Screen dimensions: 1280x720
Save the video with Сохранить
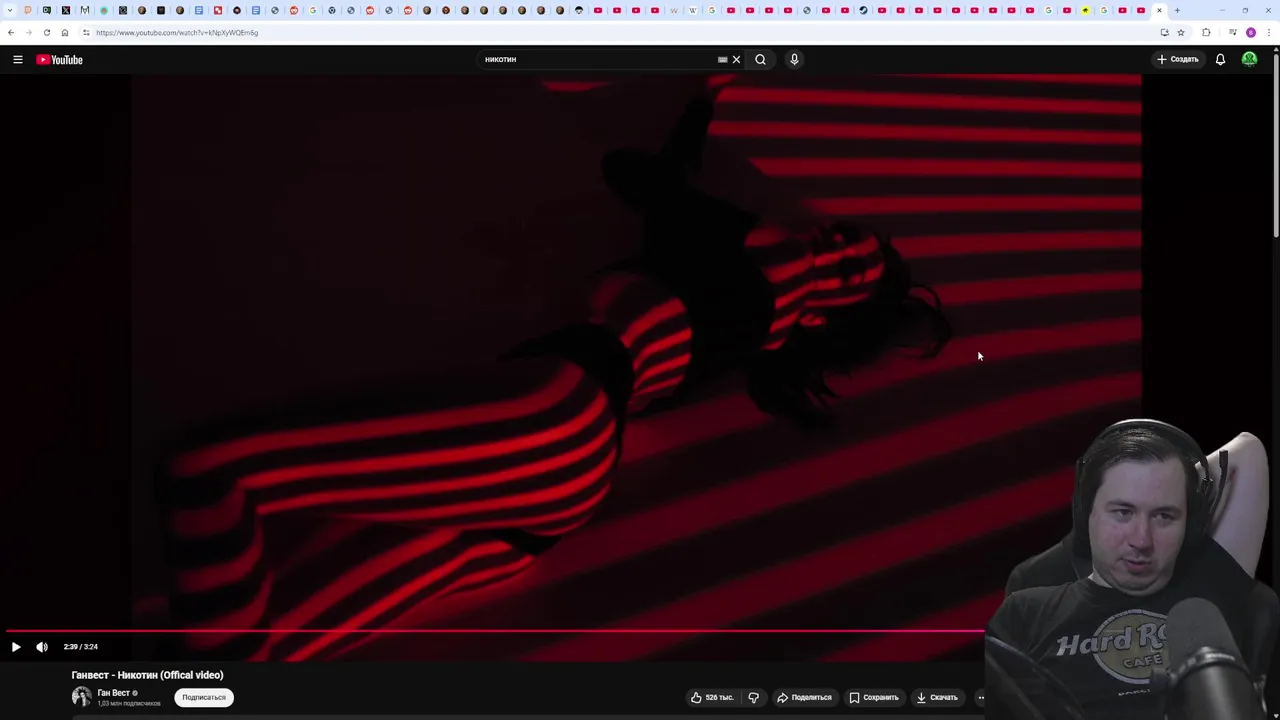[x=874, y=697]
